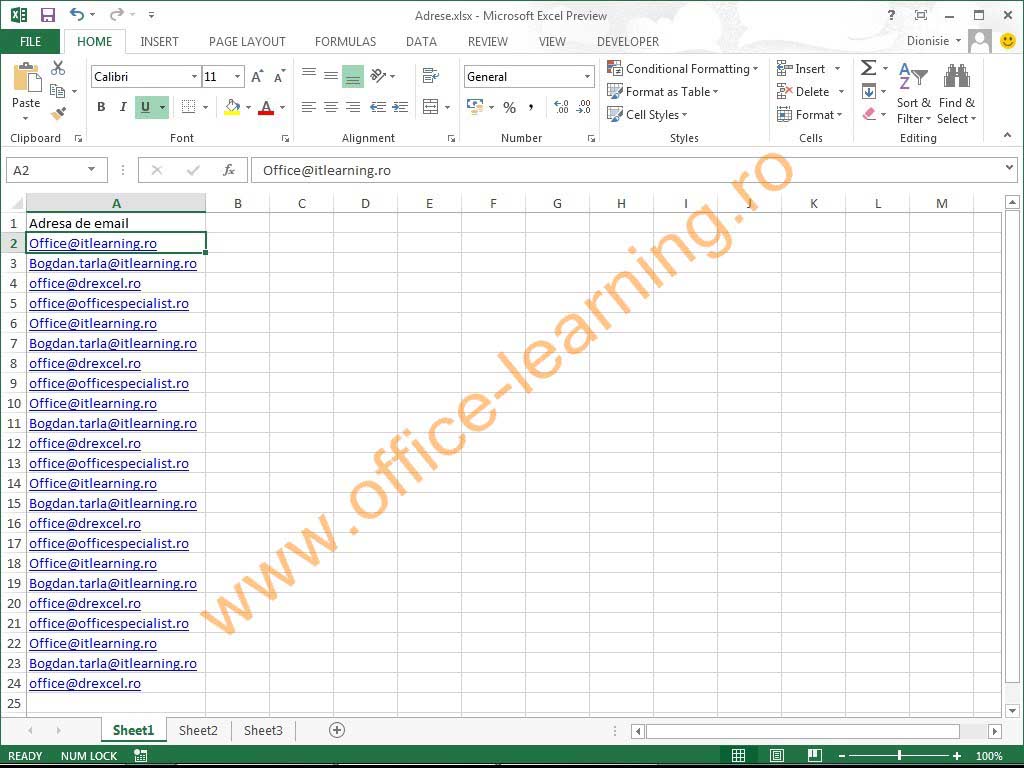Decrease font size with the small A
Viewport: 1024px width, 768px height.
[280, 76]
